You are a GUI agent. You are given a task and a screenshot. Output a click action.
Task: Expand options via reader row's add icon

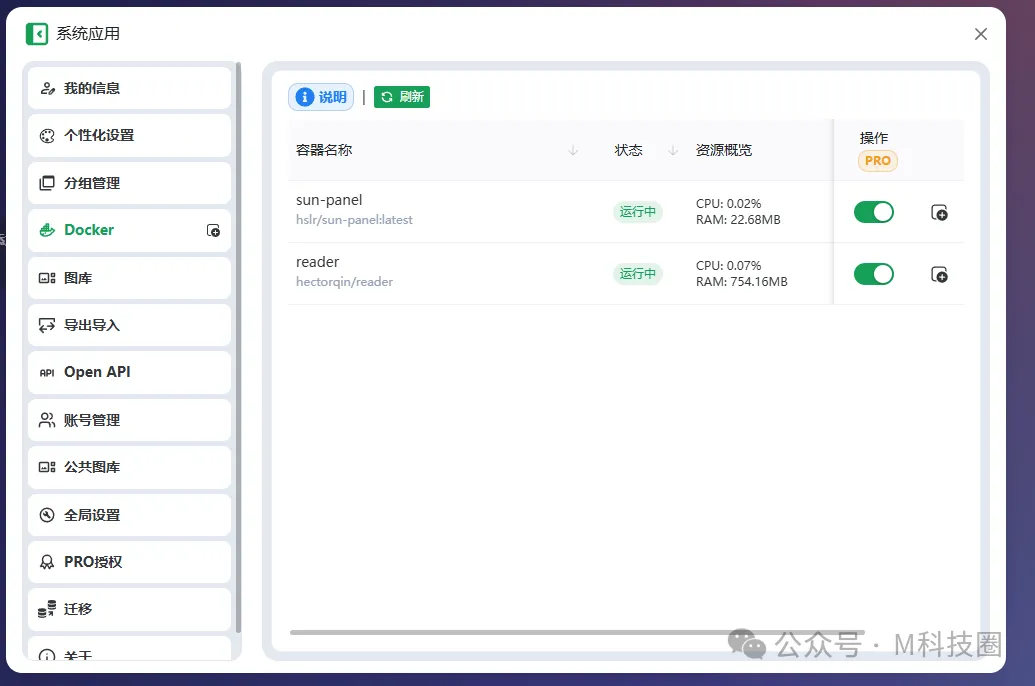click(939, 274)
